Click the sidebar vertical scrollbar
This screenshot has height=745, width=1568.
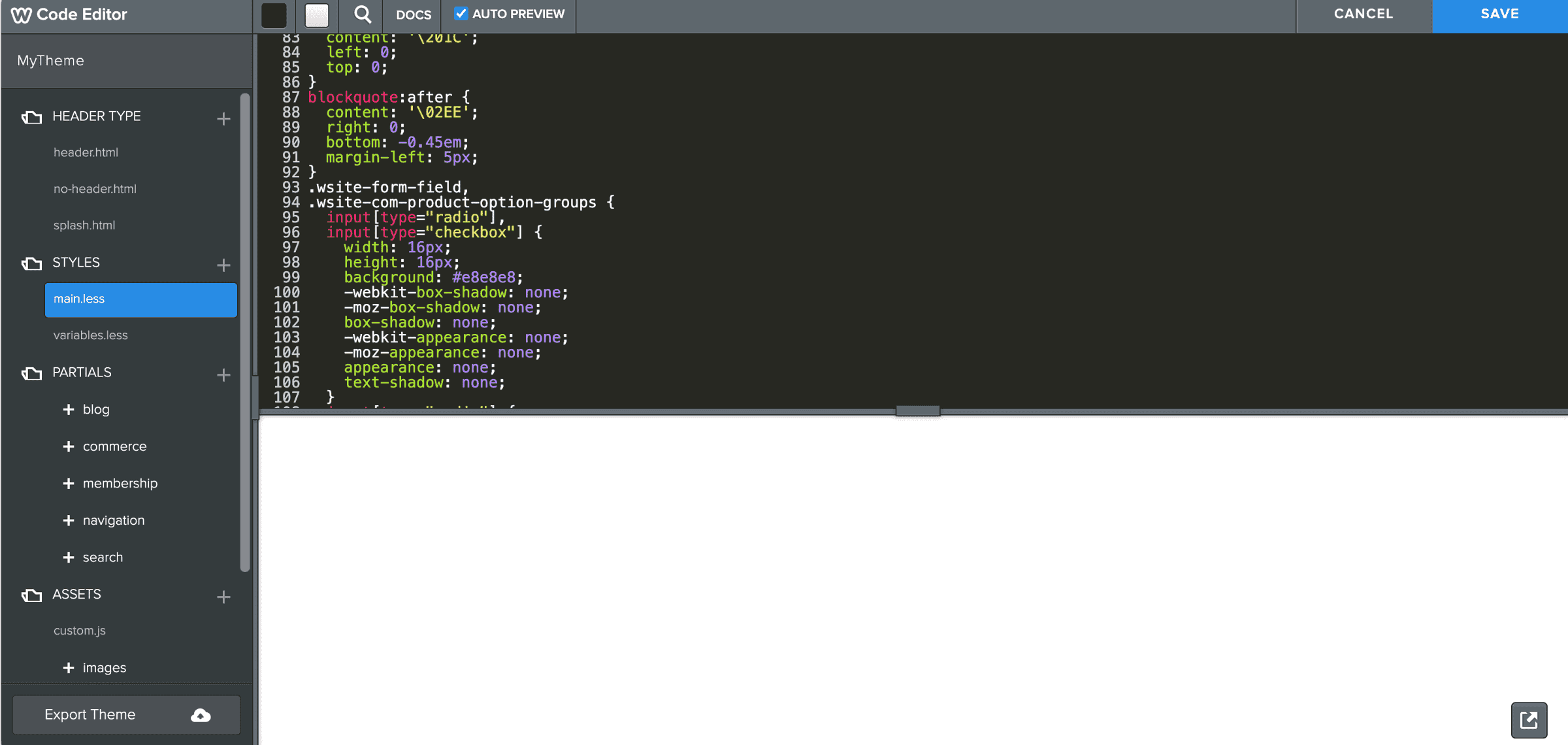(245, 333)
